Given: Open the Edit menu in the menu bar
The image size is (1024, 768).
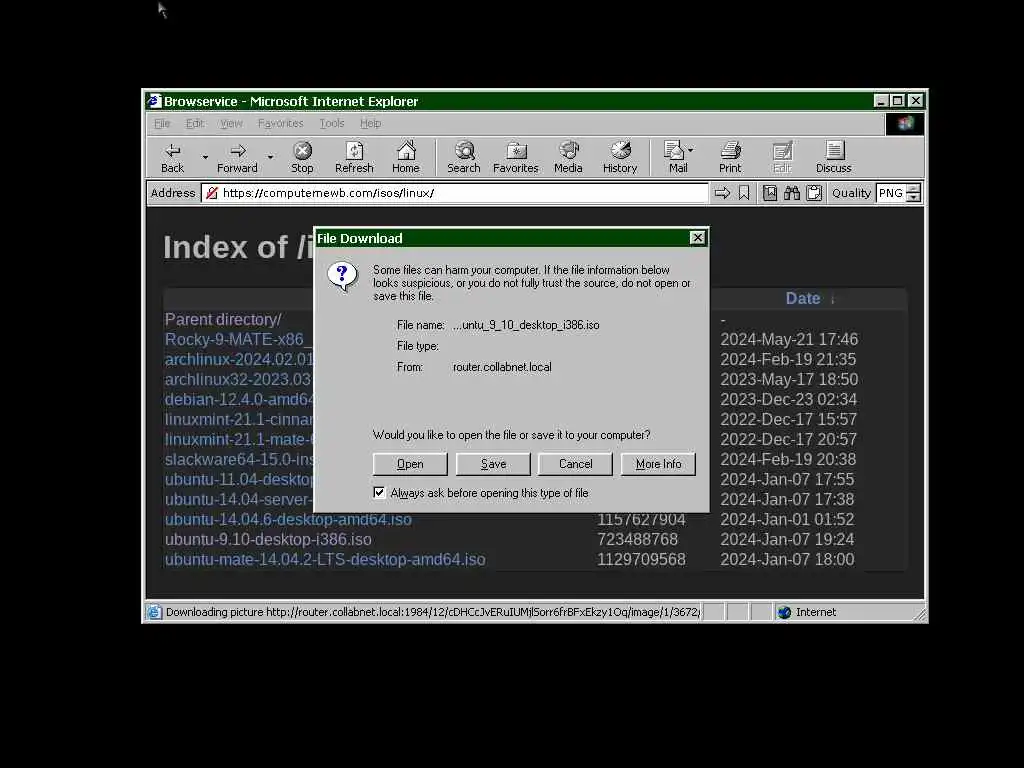Looking at the screenshot, I should click(195, 123).
